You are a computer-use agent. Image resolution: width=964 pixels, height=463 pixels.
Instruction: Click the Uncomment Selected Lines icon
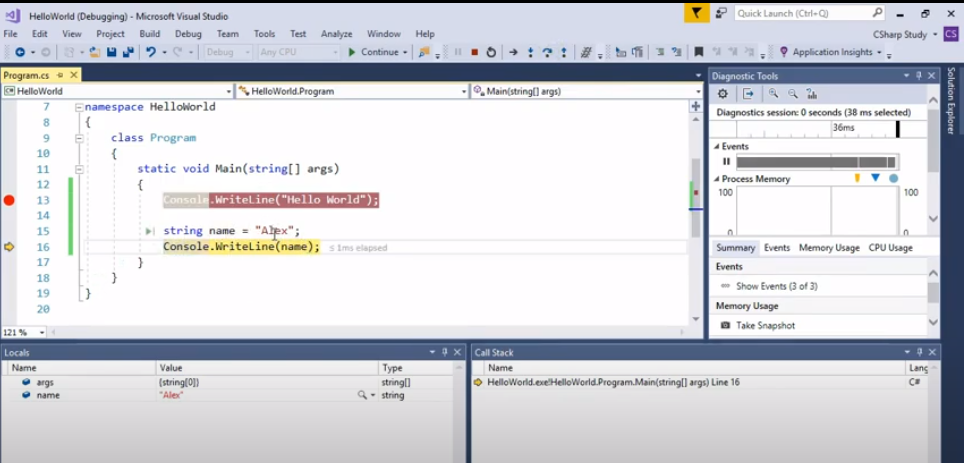(676, 52)
